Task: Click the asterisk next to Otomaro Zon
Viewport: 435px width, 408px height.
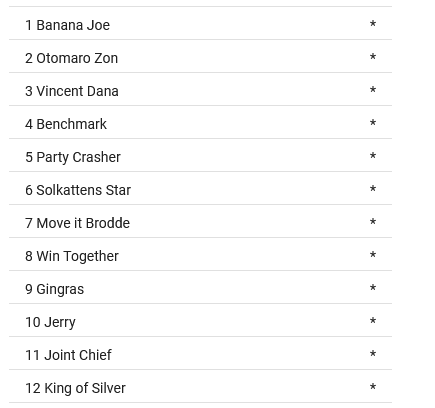Action: [373, 57]
